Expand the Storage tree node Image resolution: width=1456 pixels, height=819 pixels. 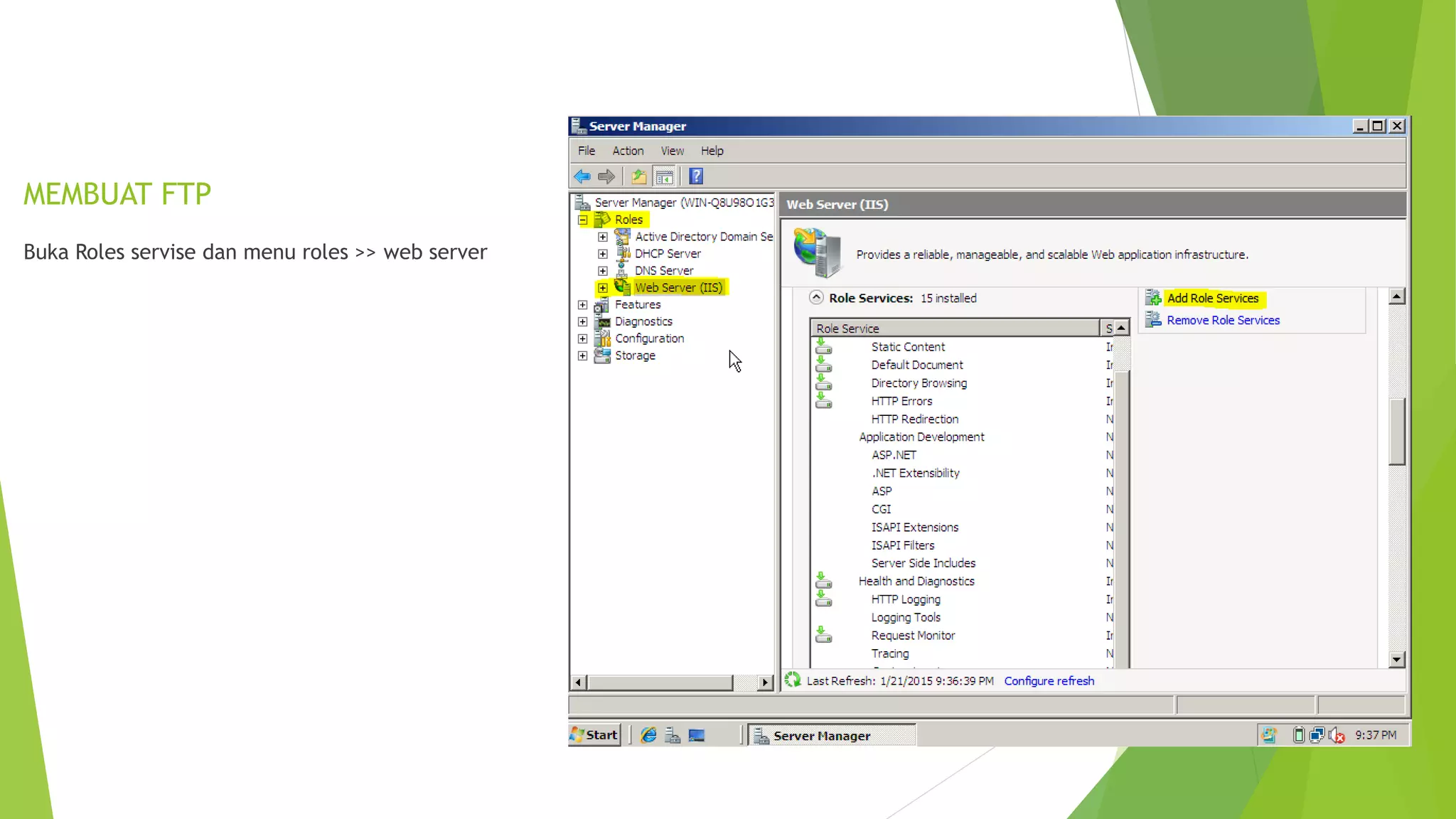click(x=583, y=355)
